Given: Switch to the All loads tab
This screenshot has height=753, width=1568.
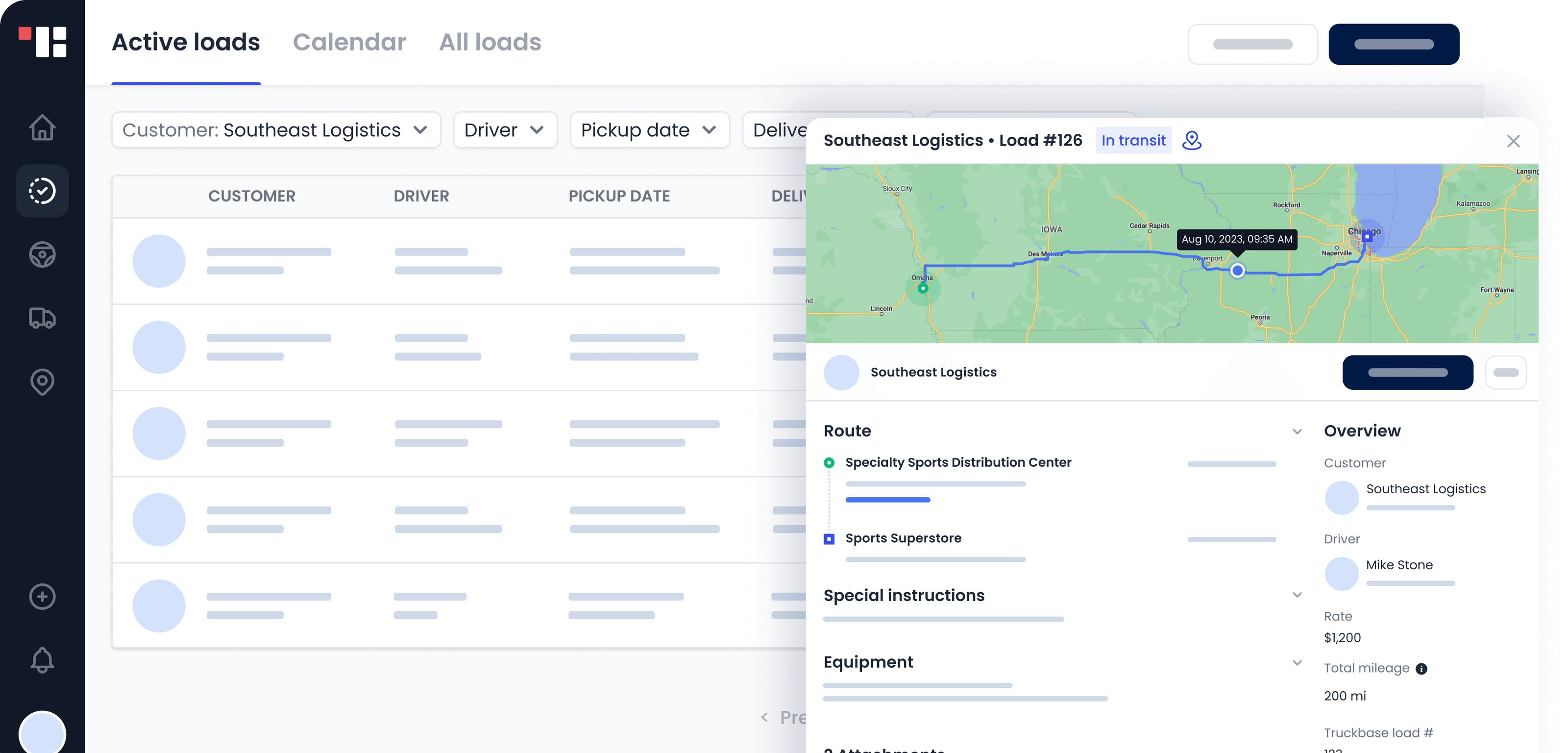Looking at the screenshot, I should click(490, 42).
